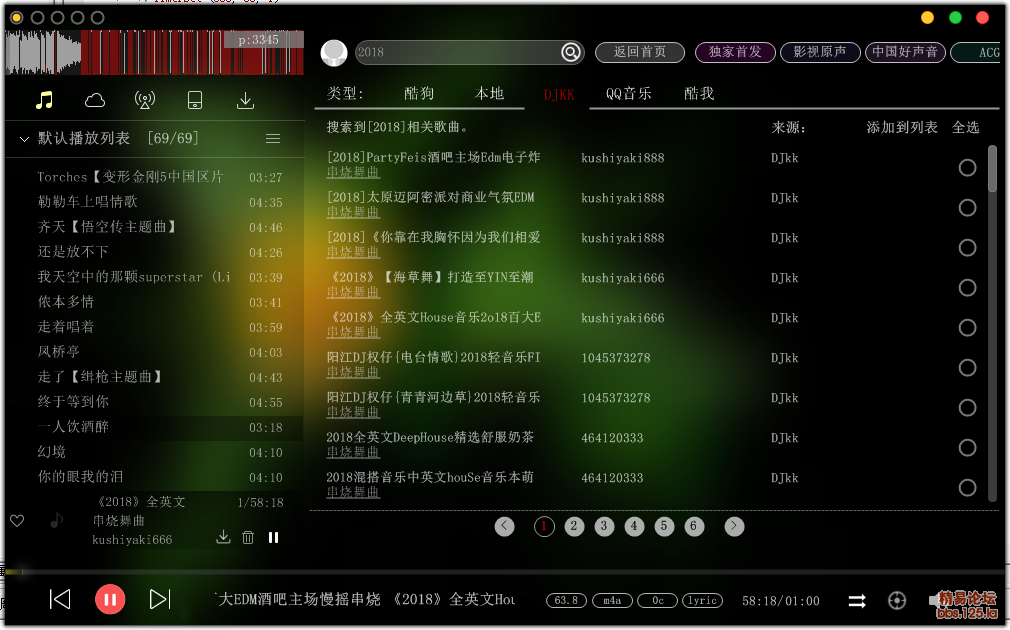Select the 海草舞 song radio button
The image size is (1010, 630).
pos(967,288)
